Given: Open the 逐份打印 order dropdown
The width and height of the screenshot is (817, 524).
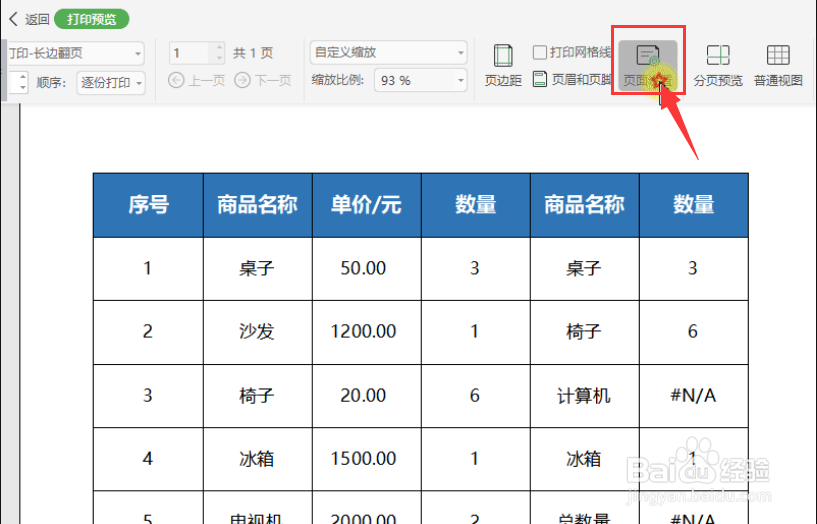Looking at the screenshot, I should click(x=110, y=83).
